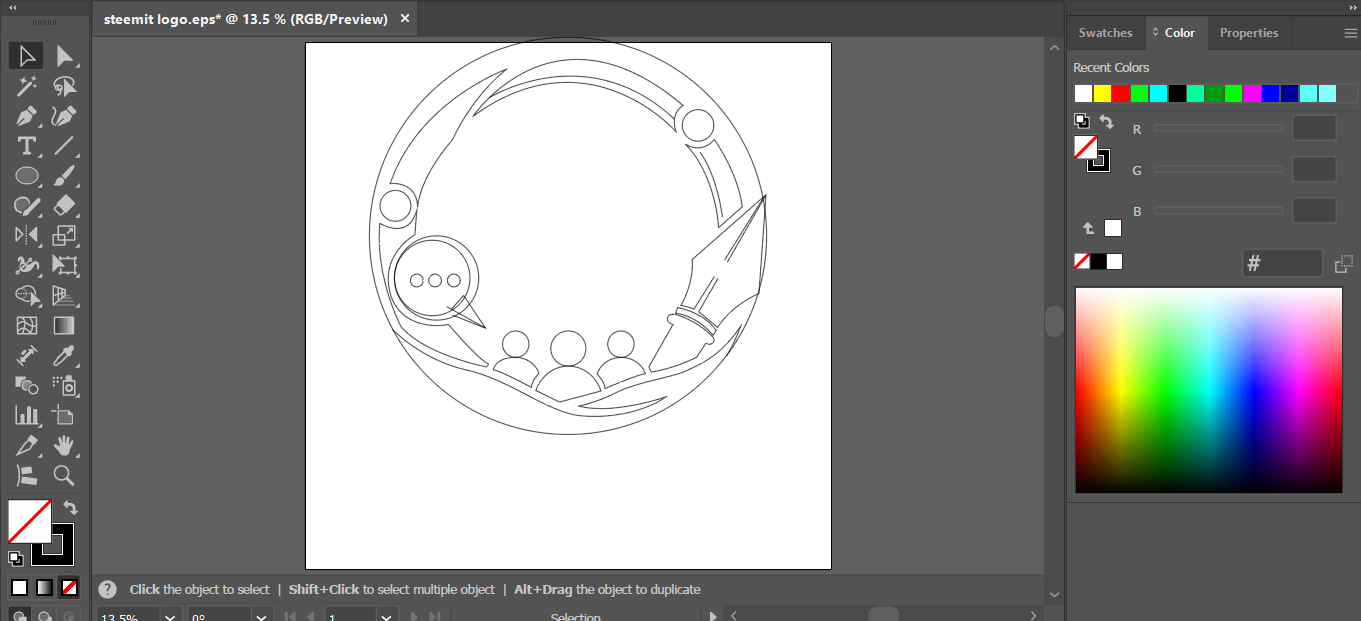The image size is (1361, 621).
Task: Select the Paintbrush tool
Action: click(65, 176)
